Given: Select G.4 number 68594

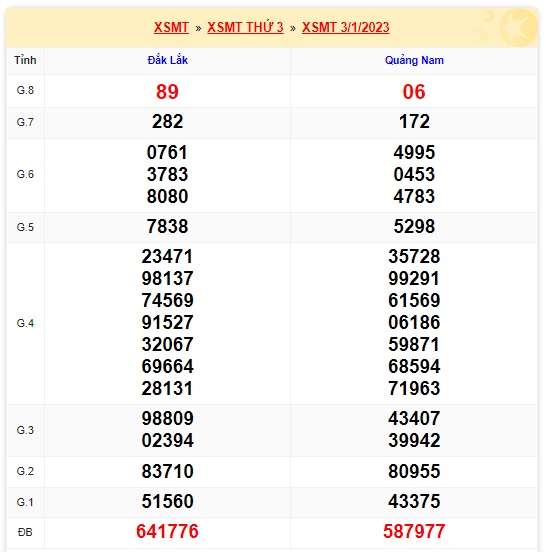Looking at the screenshot, I should click(x=414, y=366).
